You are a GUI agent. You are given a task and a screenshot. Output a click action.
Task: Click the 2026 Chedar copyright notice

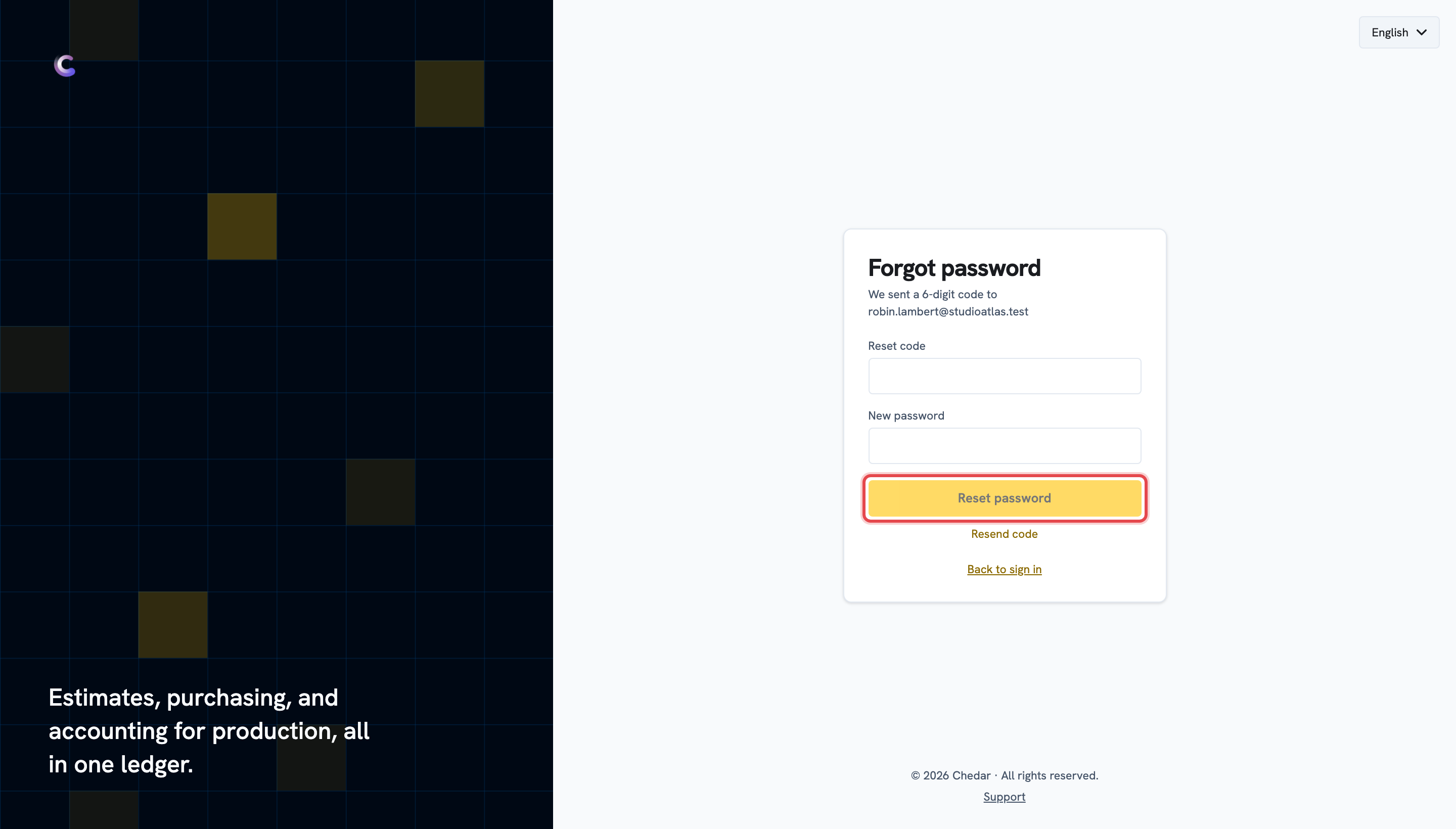[1004, 775]
